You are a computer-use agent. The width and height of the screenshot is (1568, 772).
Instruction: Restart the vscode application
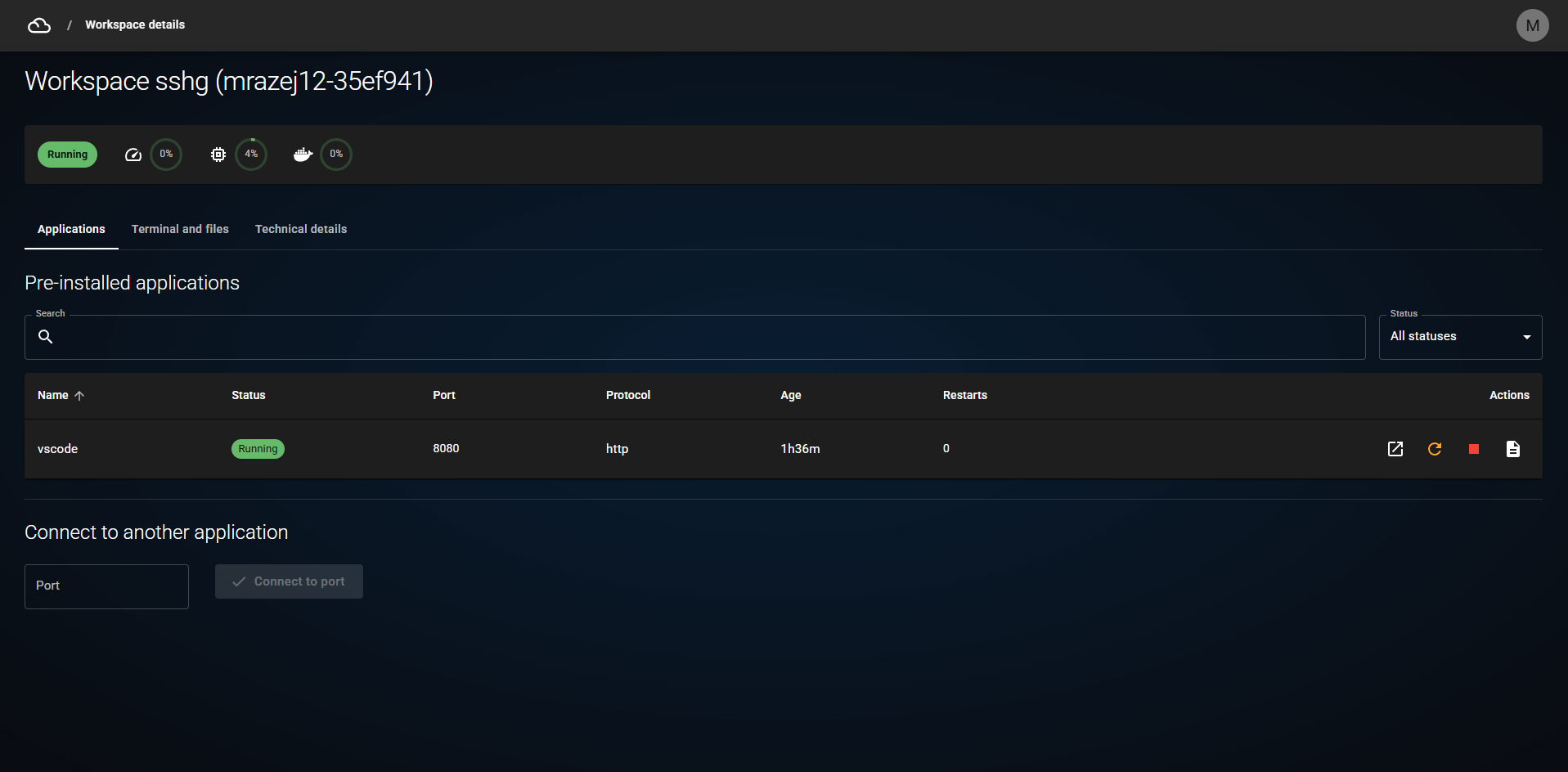pos(1435,449)
